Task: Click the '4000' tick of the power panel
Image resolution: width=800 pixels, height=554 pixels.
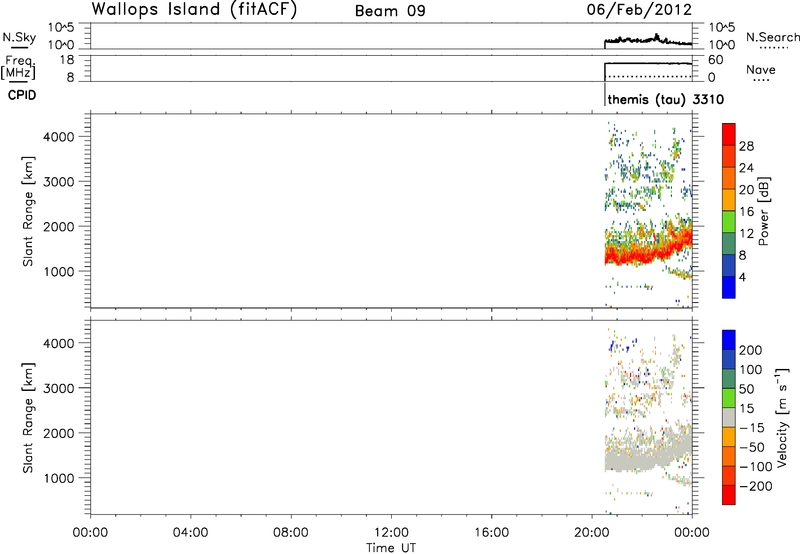Action: (59, 137)
